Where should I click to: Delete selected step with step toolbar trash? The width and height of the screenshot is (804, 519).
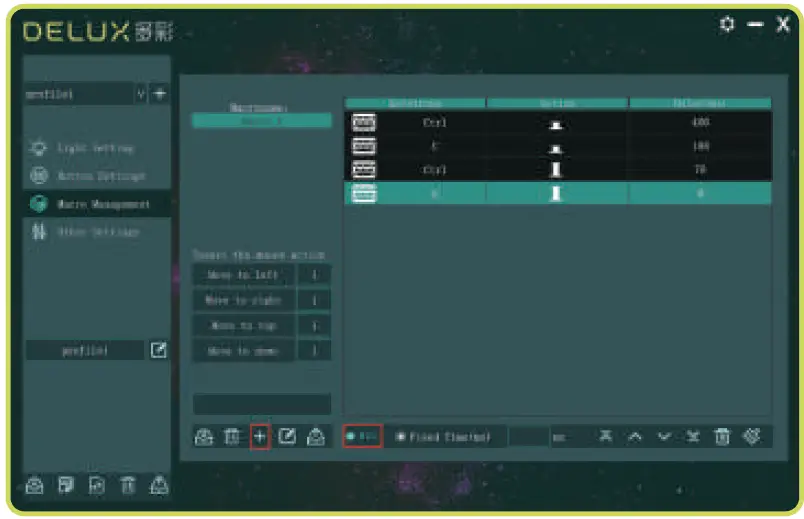[x=722, y=436]
